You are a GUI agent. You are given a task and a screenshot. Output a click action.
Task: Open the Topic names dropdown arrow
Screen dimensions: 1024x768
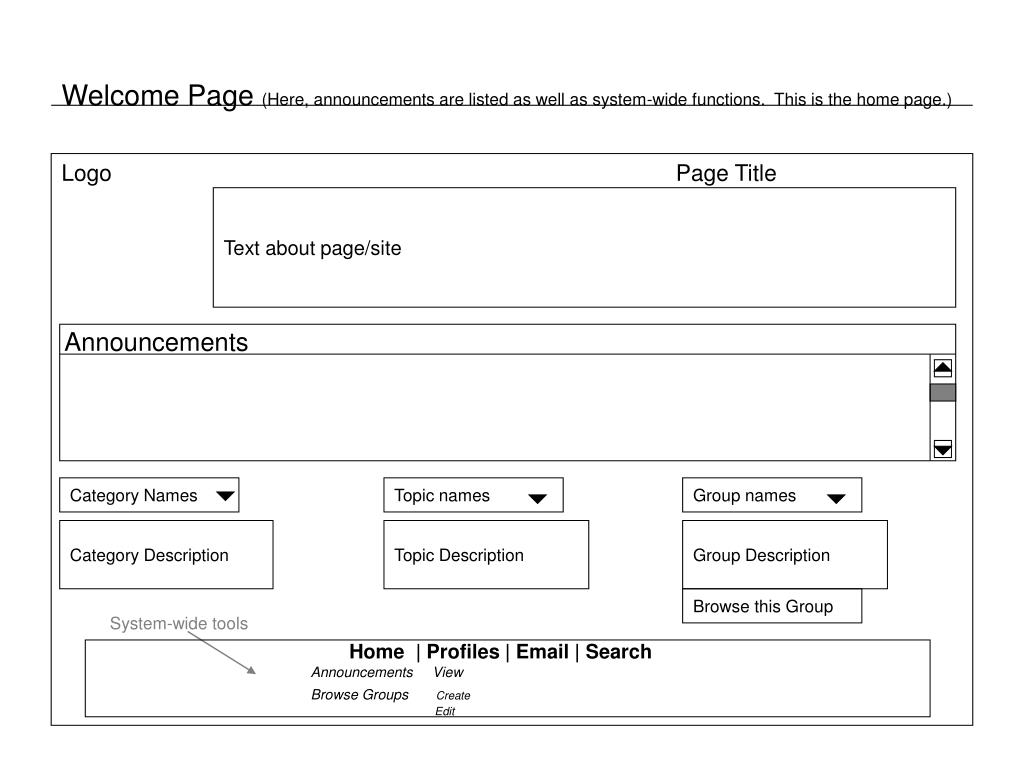pyautogui.click(x=537, y=499)
